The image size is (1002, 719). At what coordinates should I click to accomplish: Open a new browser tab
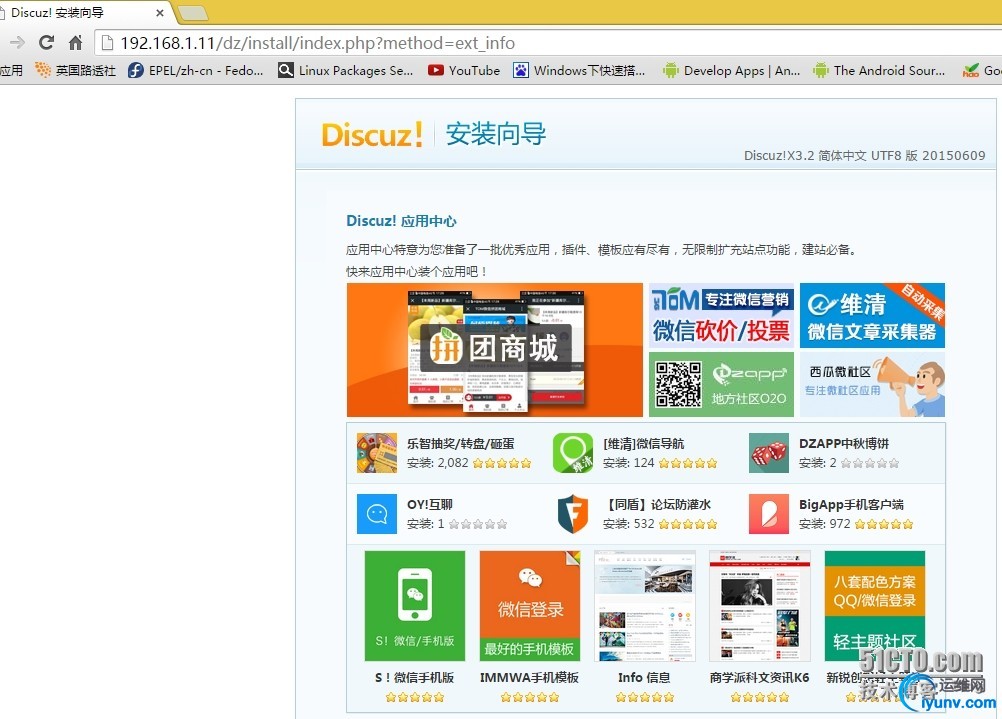tap(192, 13)
